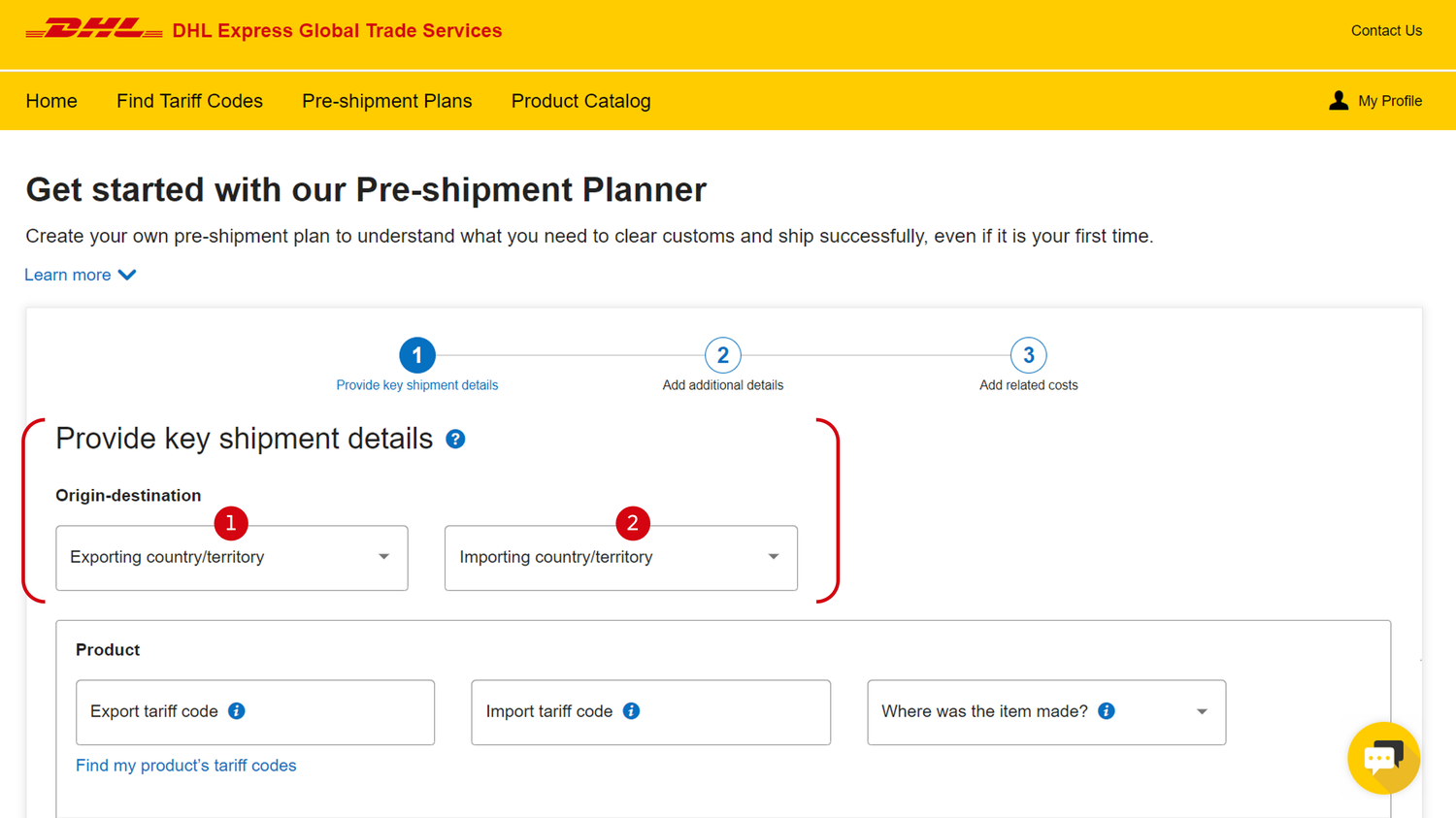The height and width of the screenshot is (818, 1456).
Task: Click the info icon next to Import tariff code
Action: pos(631,710)
